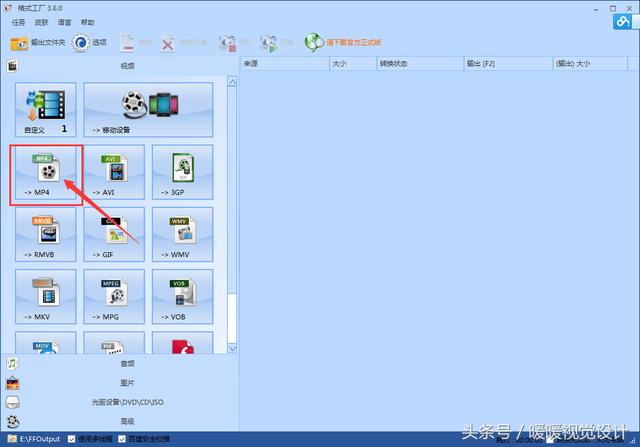Click the format list scroll down arrow
Image resolution: width=640 pixels, height=447 pixels.
pos(232,348)
